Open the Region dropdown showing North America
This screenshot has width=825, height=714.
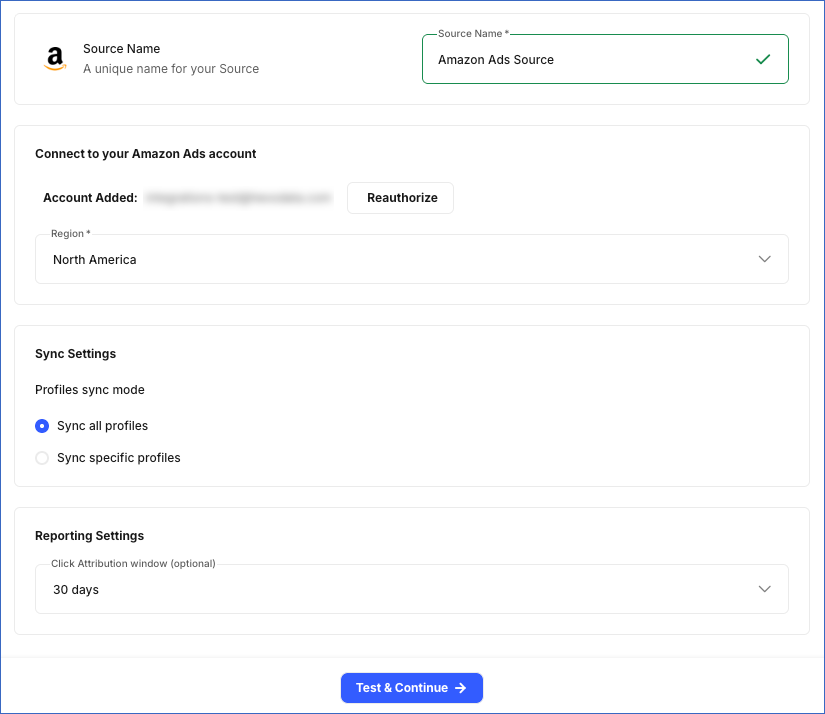coord(411,259)
